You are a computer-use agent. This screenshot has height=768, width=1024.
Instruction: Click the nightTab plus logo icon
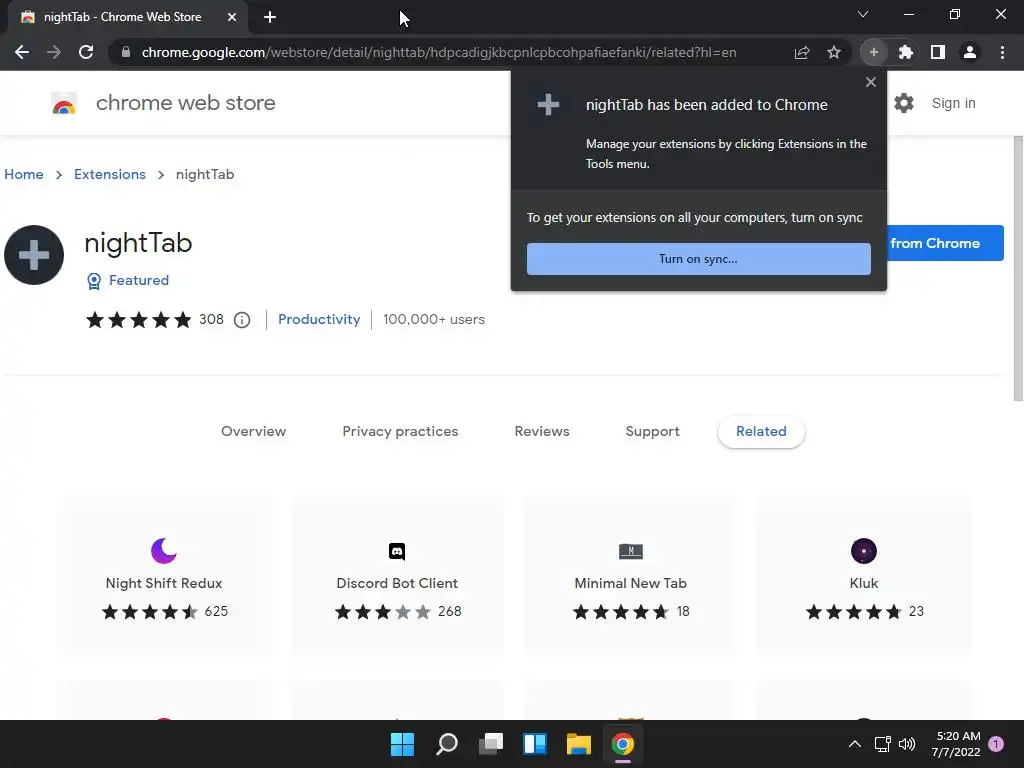point(34,255)
